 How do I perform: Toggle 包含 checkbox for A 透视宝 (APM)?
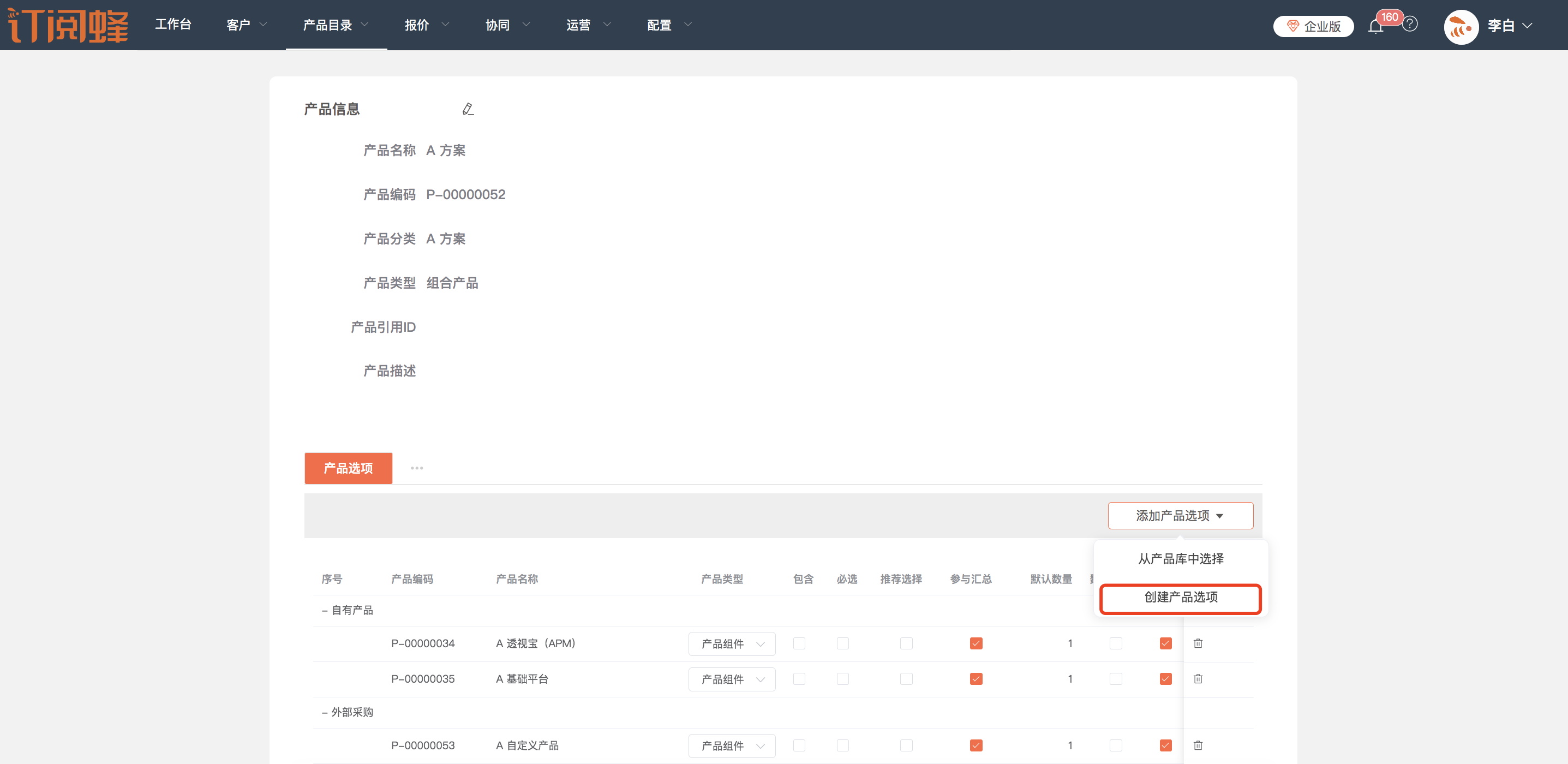799,643
